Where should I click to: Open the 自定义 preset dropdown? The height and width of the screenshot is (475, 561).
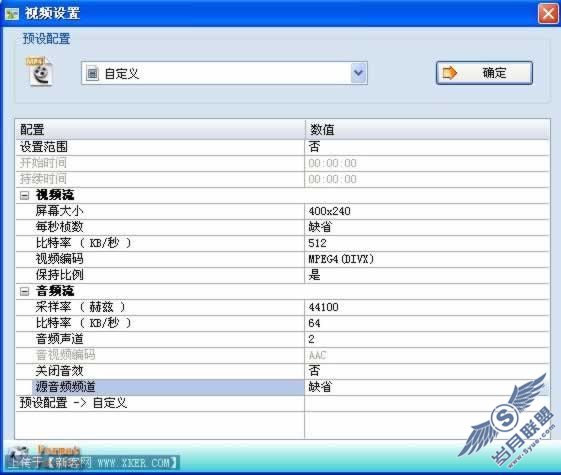358,73
